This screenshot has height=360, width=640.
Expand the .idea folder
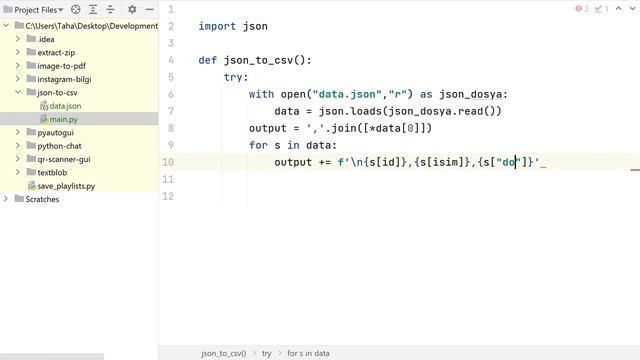point(18,39)
